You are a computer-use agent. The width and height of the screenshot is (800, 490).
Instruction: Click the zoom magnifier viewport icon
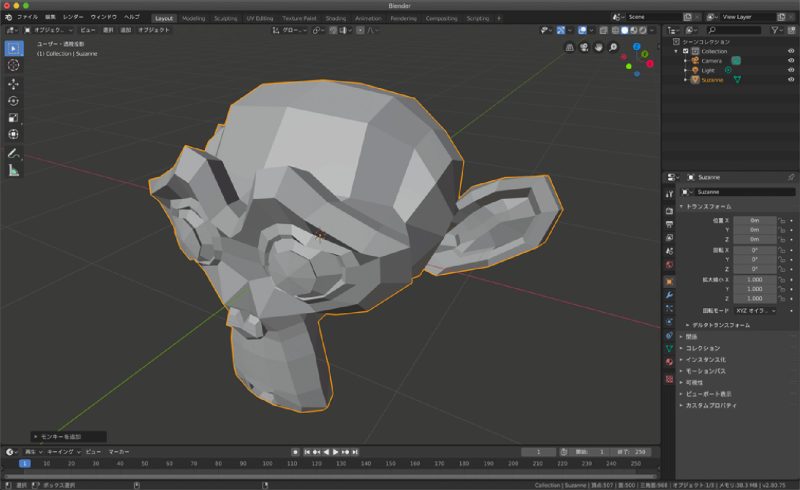pyautogui.click(x=613, y=47)
